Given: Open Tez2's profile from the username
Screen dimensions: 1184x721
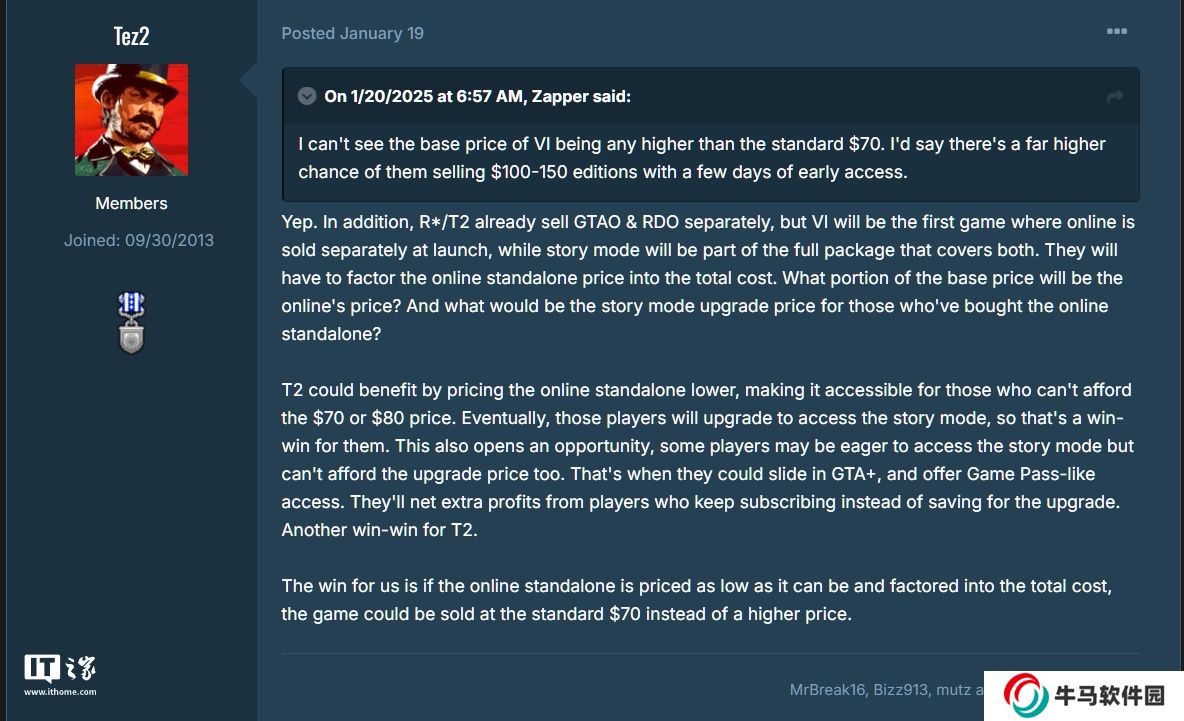Looking at the screenshot, I should pos(131,37).
